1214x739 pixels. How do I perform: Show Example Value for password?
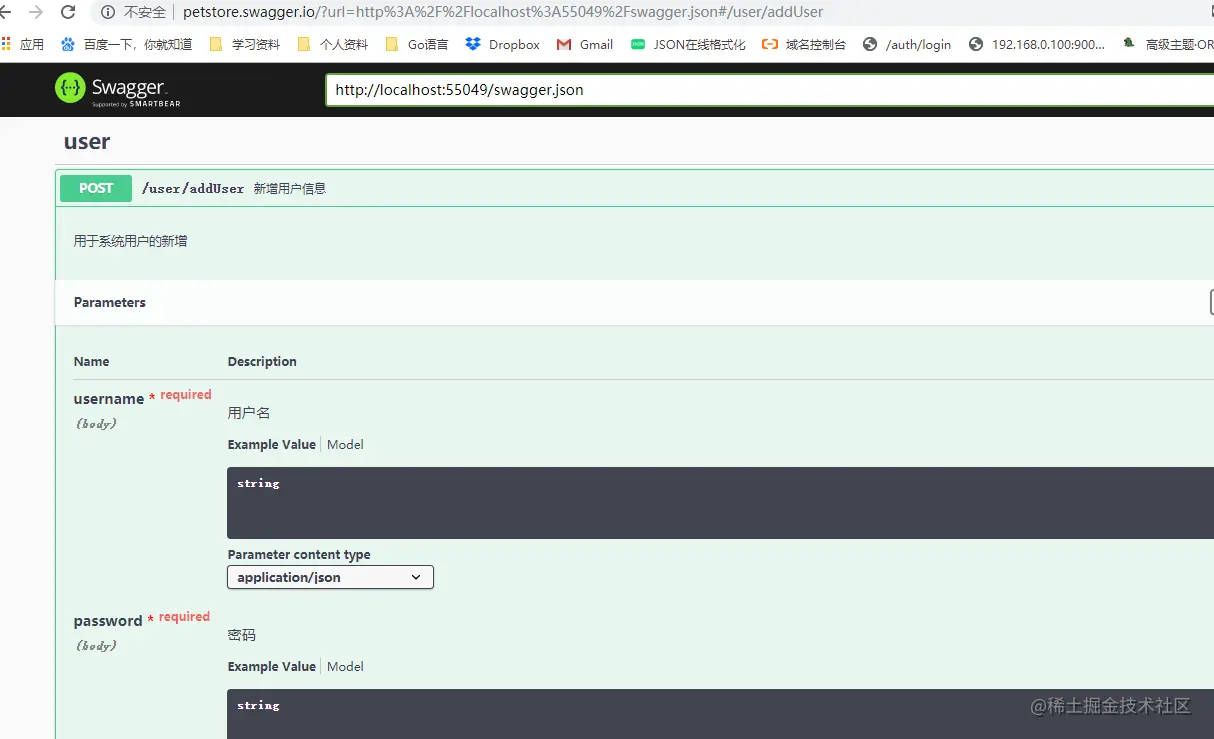(x=272, y=666)
